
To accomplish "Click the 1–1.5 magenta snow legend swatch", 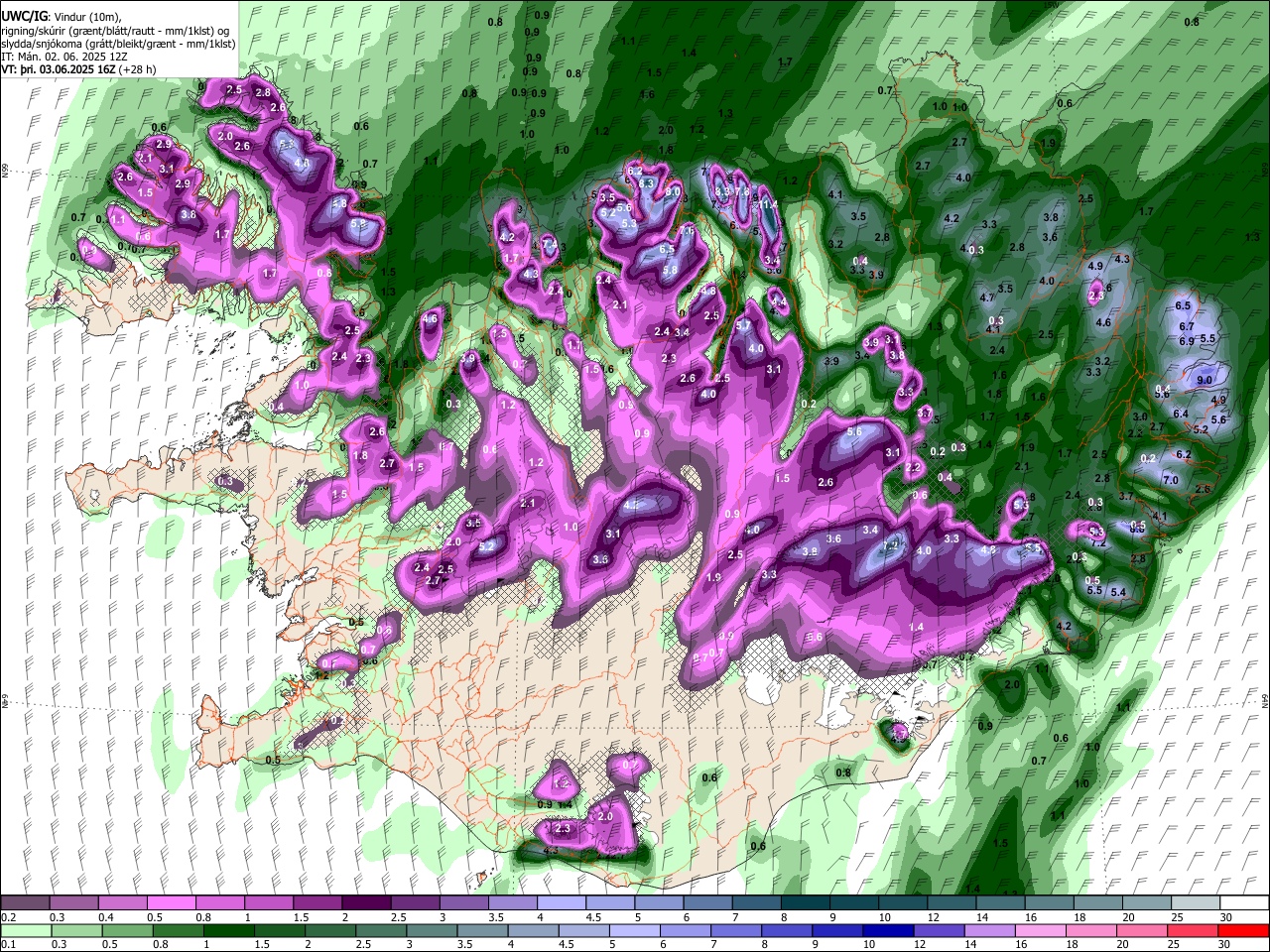I will 268,902.
